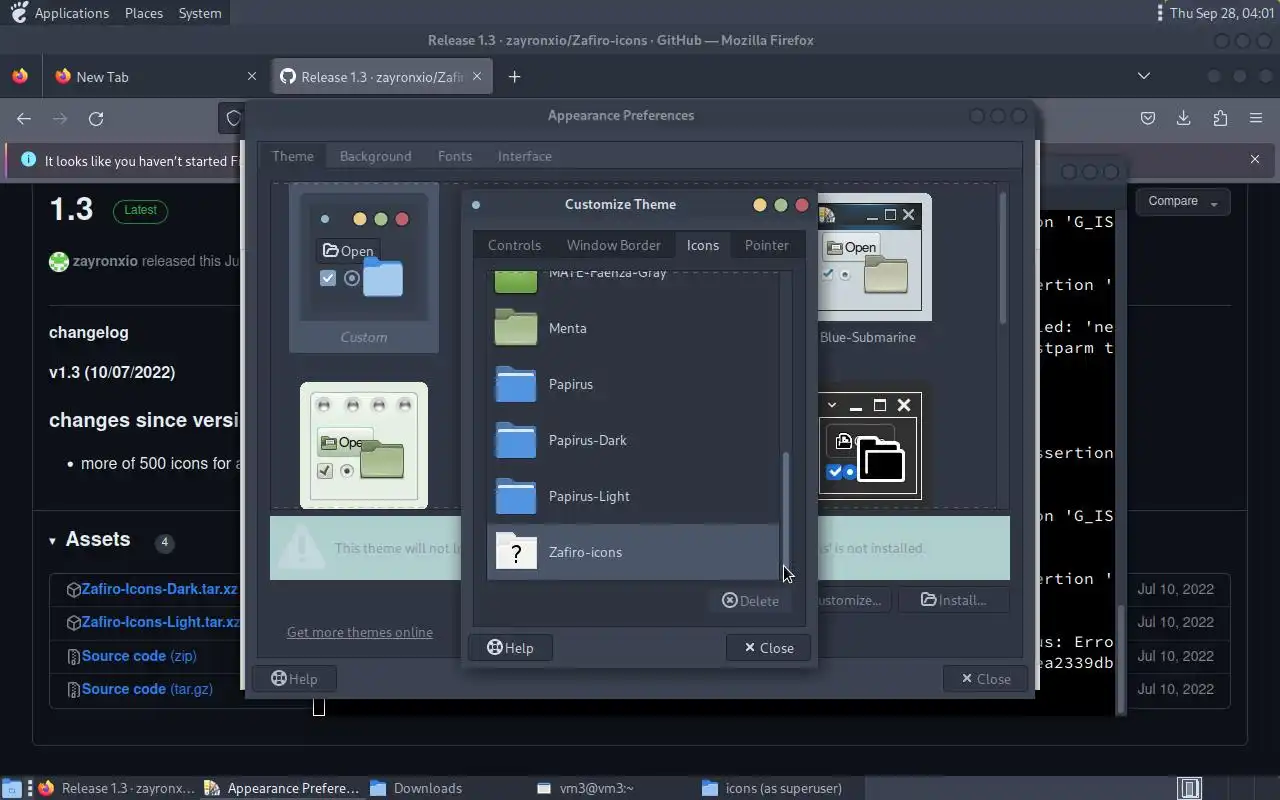Image resolution: width=1280 pixels, height=800 pixels.
Task: Collapse the Assets section
Action: [x=90, y=540]
